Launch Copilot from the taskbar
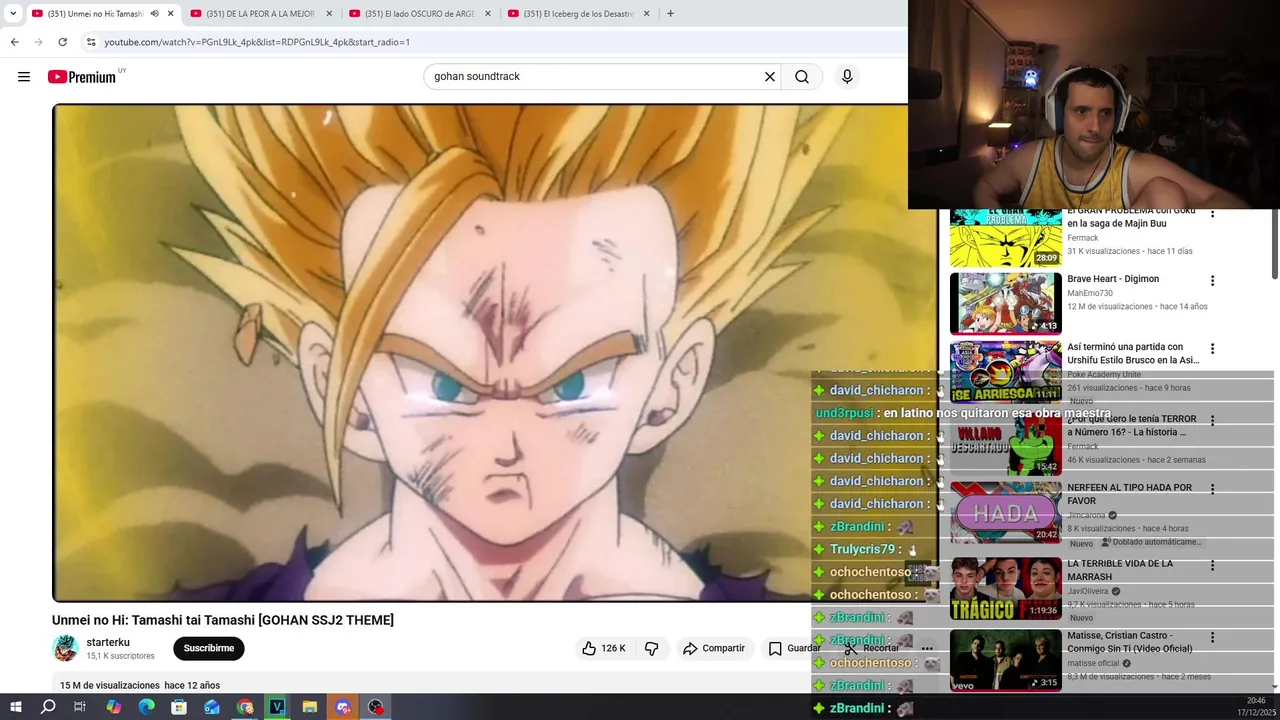The image size is (1280, 720). click(113, 707)
